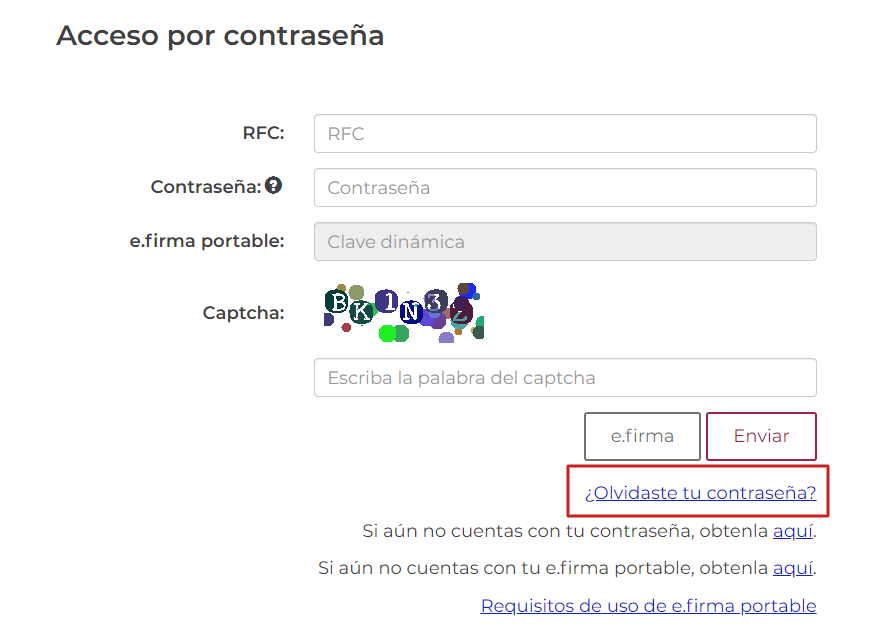The width and height of the screenshot is (896, 640).
Task: Click the "Si aún no cuentas con tu contraseña" text
Action: [x=565, y=531]
